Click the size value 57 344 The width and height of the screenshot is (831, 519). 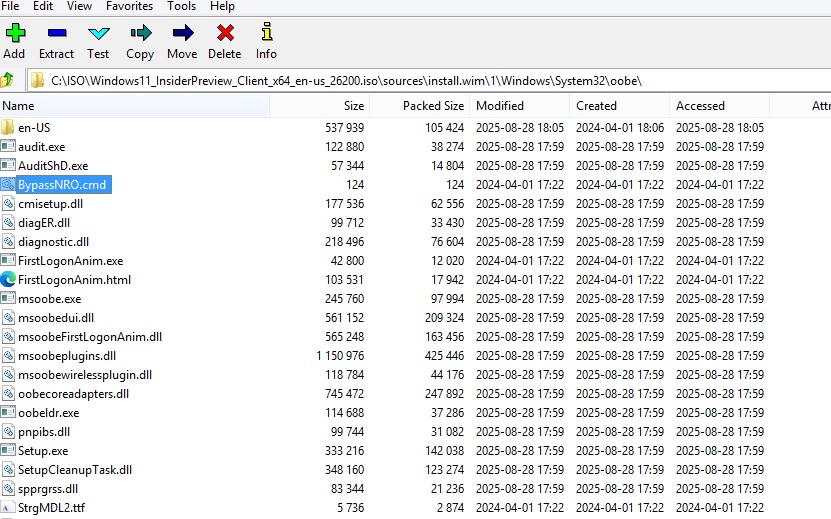coord(348,165)
